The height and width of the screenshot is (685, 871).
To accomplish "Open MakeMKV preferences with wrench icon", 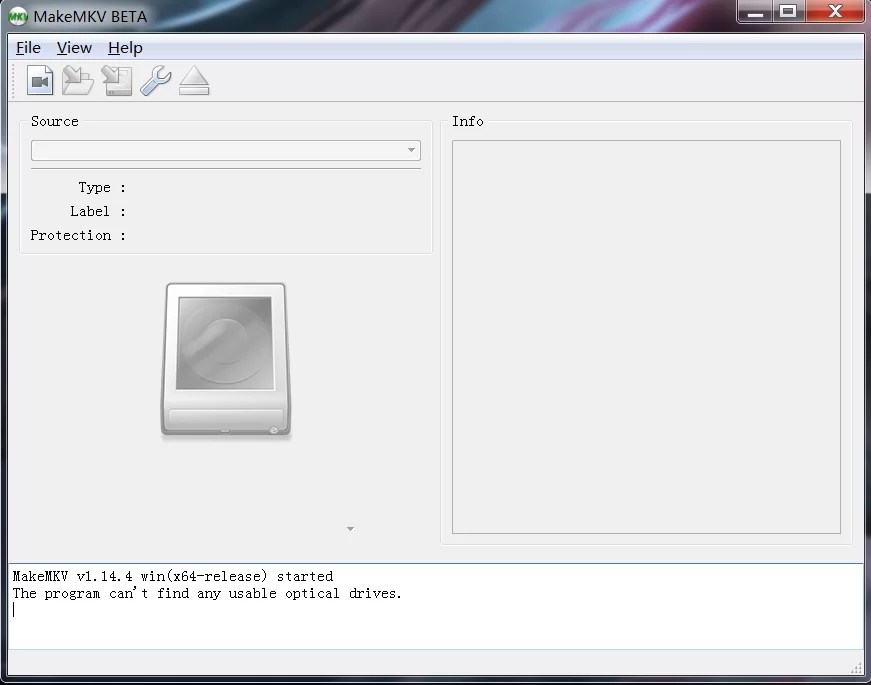I will (155, 80).
